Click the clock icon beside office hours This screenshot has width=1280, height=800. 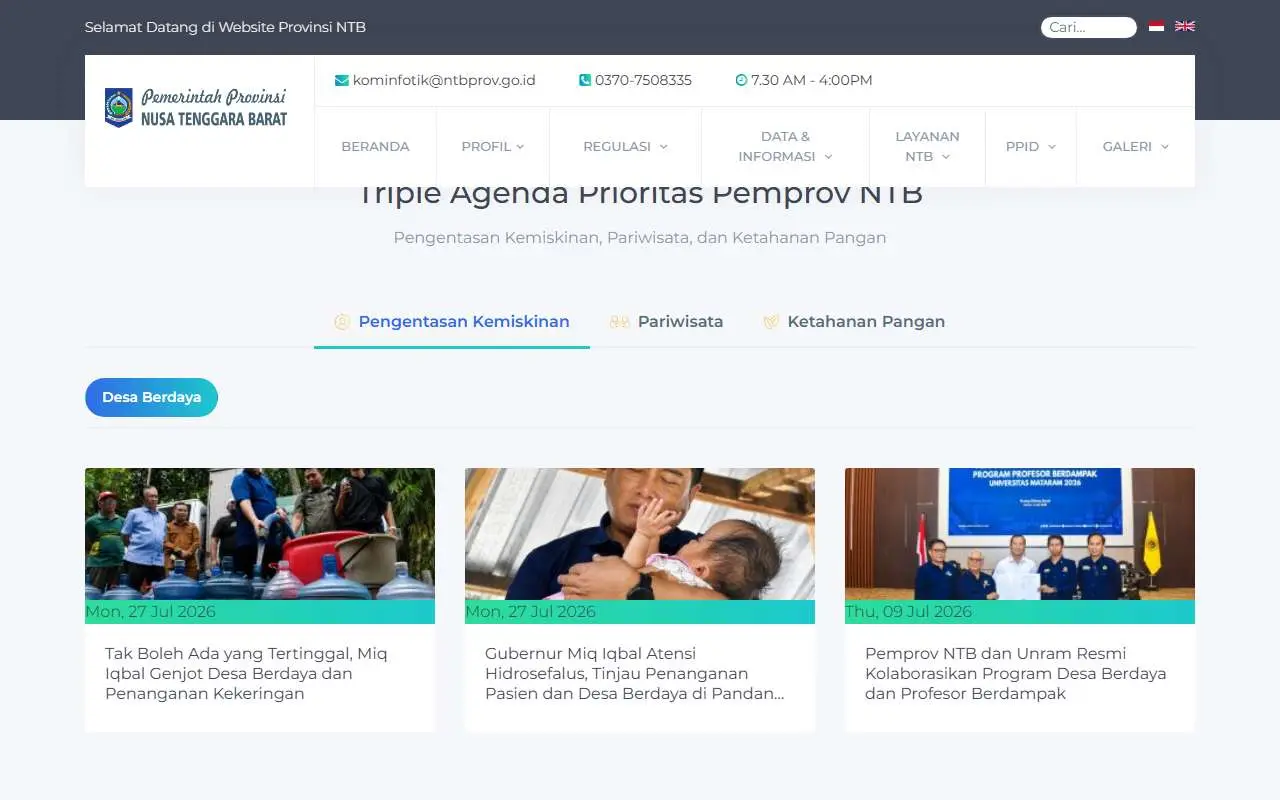(741, 80)
